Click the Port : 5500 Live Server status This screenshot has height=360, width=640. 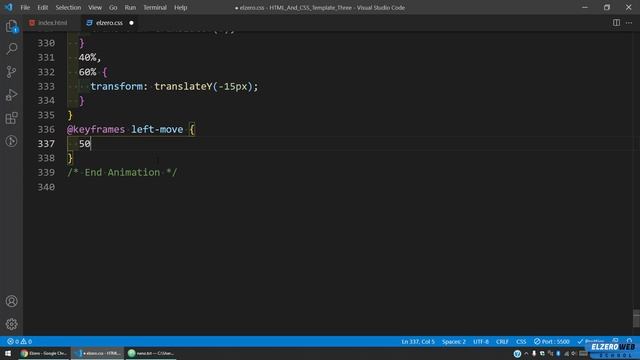pyautogui.click(x=551, y=341)
